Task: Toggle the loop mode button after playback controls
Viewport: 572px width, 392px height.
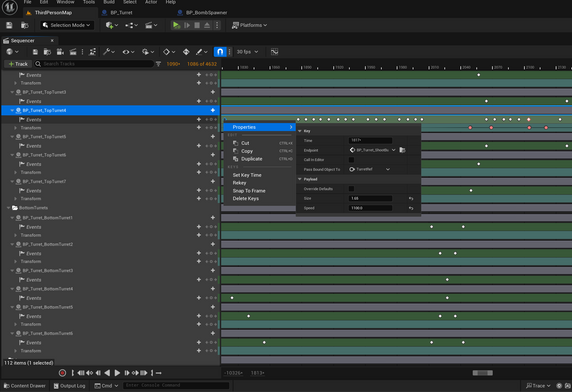Action: pyautogui.click(x=158, y=373)
